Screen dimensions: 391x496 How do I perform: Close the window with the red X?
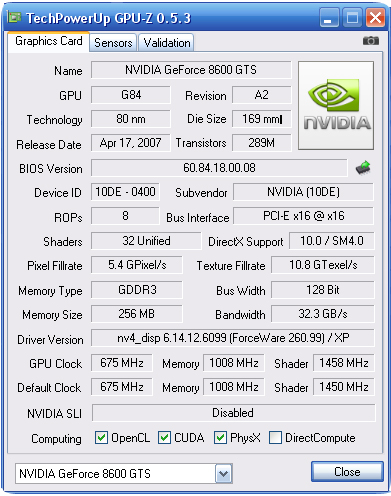click(376, 17)
